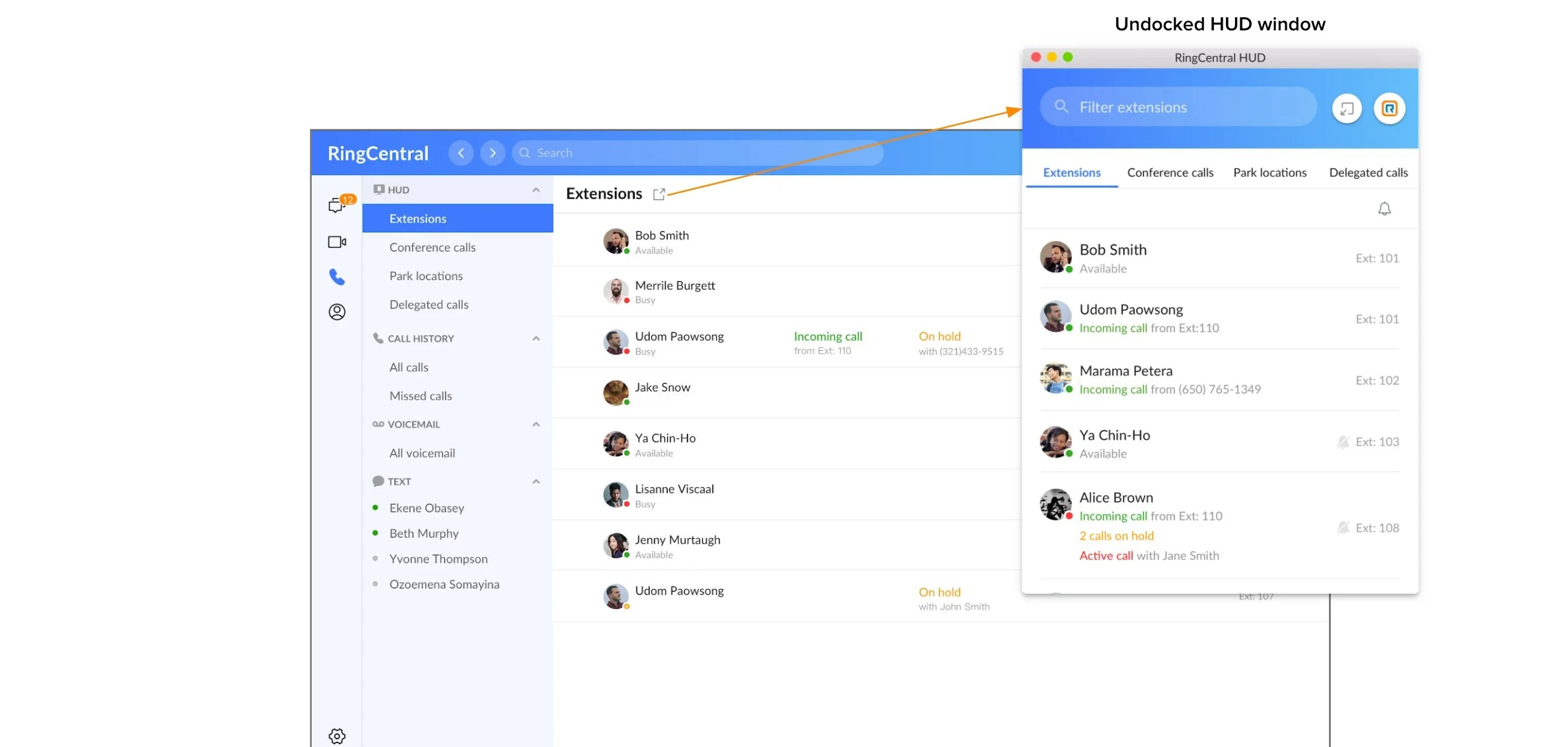This screenshot has height=747, width=1568.
Task: Collapse the CALL HISTORY section
Action: (536, 339)
